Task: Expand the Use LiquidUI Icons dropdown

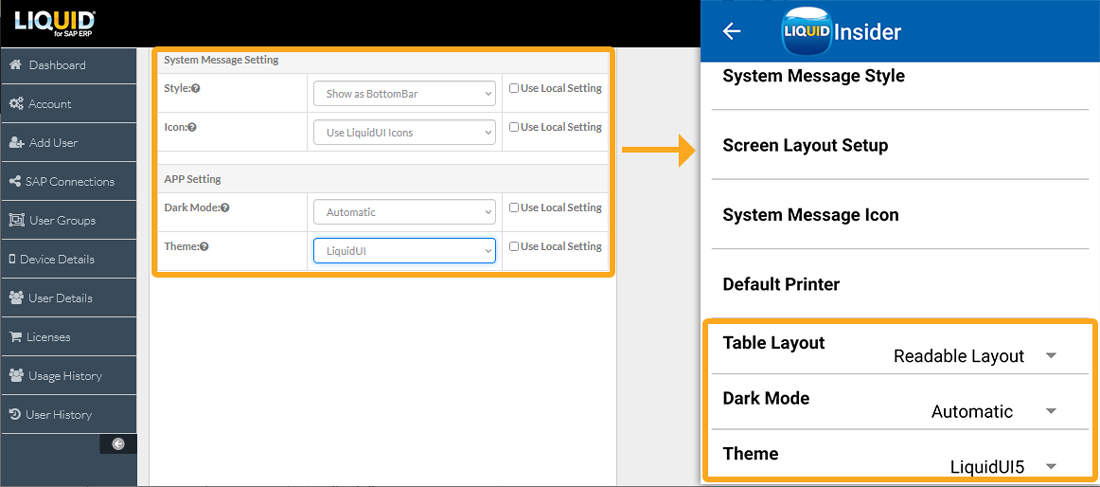Action: (x=404, y=132)
